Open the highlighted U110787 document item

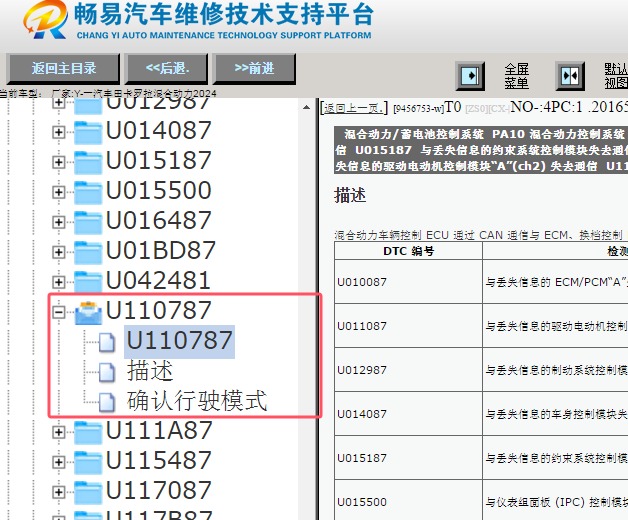pyautogui.click(x=179, y=341)
